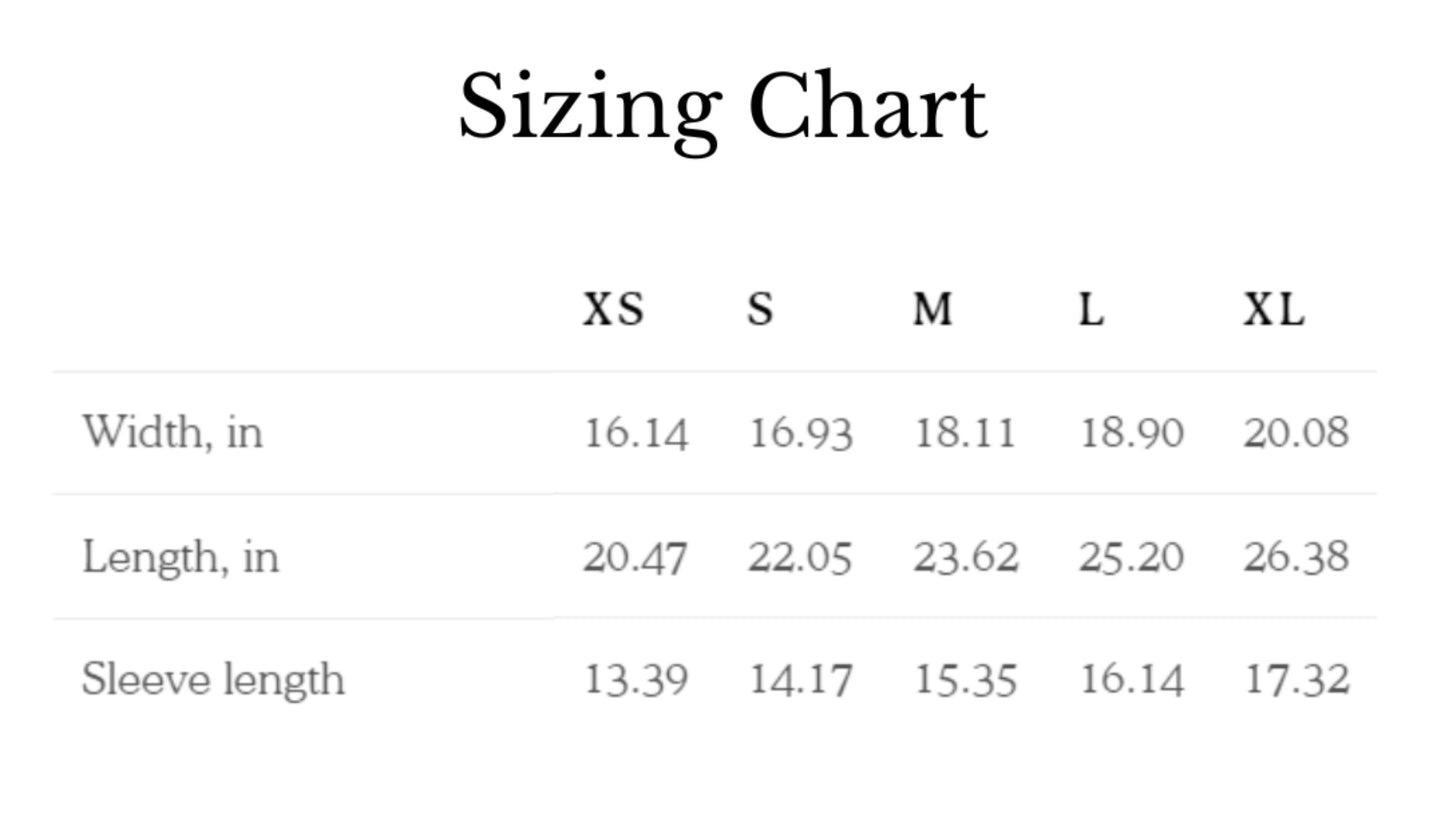This screenshot has height=836, width=1445.
Task: Select XL width value 20.08
Action: coord(1296,433)
